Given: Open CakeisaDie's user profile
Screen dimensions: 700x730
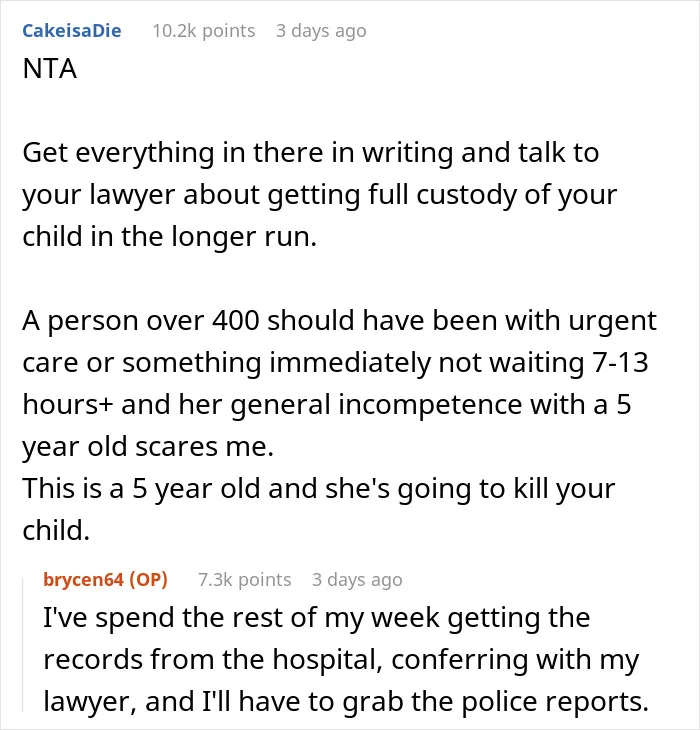Looking at the screenshot, I should [72, 31].
